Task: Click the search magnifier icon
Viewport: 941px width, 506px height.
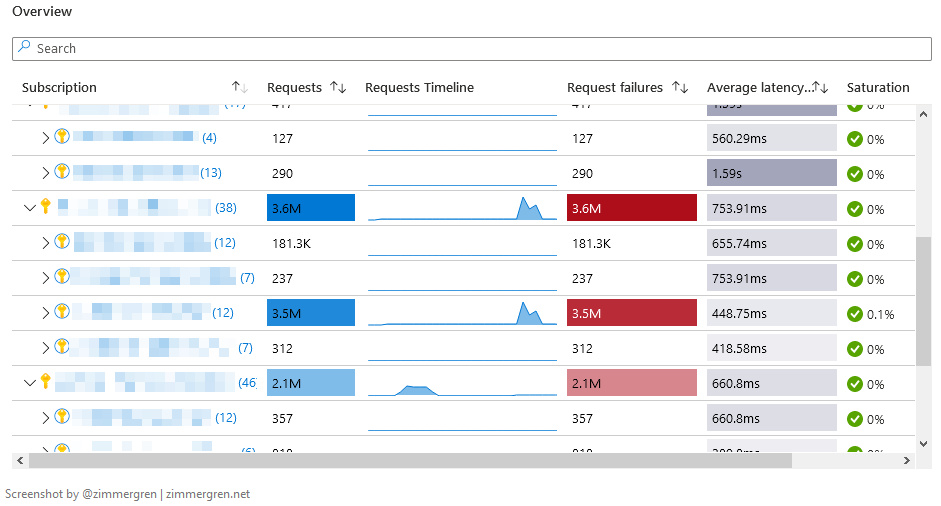Action: click(25, 48)
